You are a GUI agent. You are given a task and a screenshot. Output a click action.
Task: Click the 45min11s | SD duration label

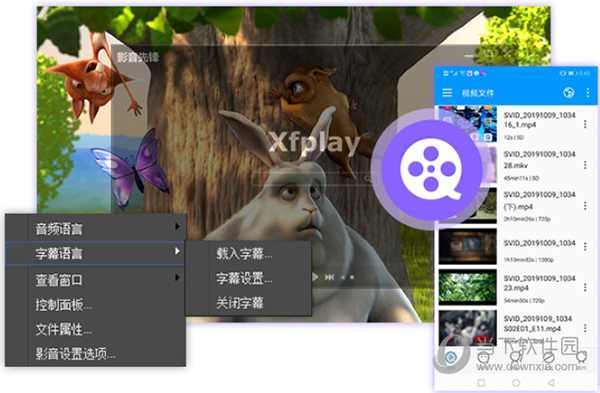click(521, 178)
